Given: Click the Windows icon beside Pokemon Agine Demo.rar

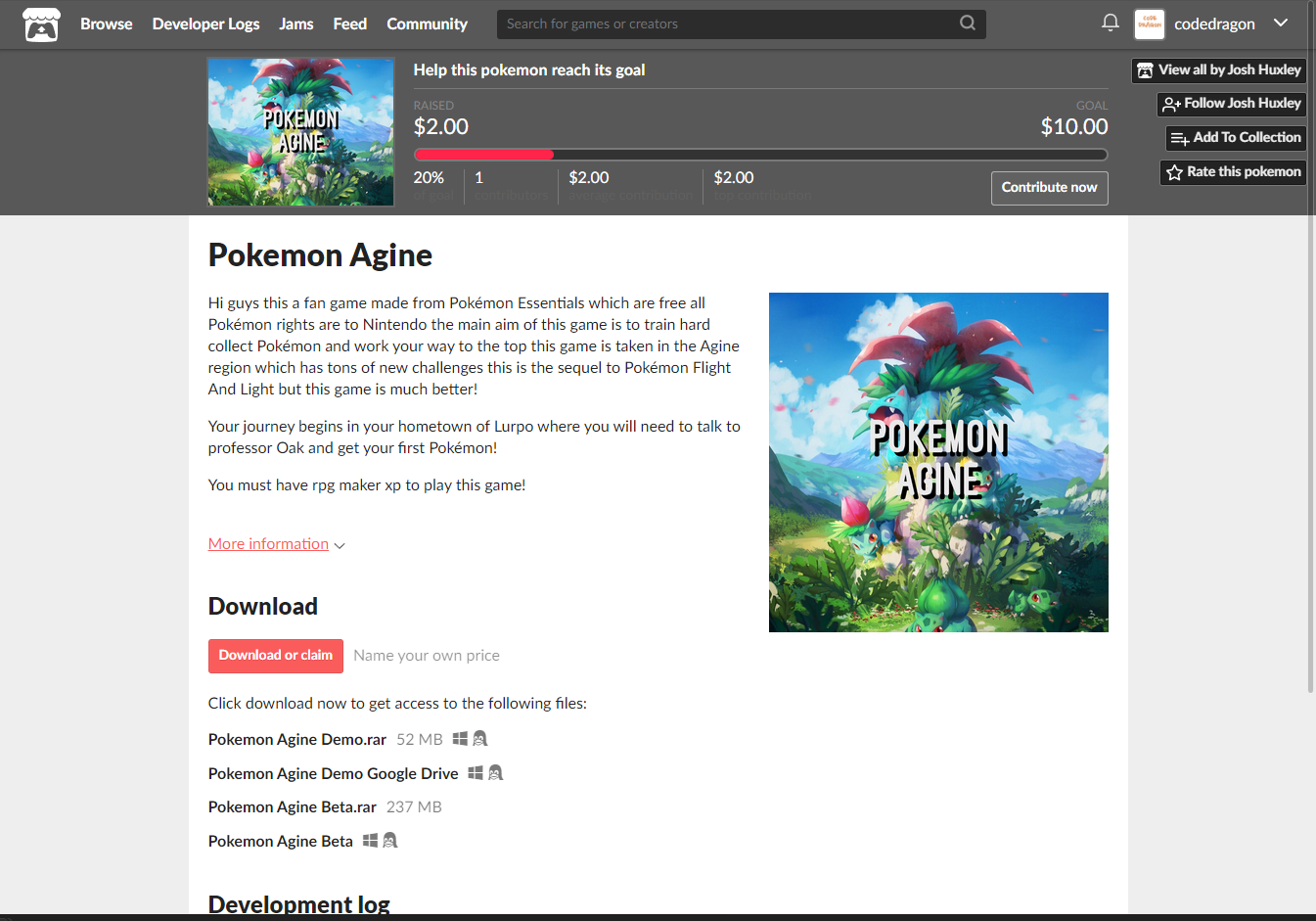Looking at the screenshot, I should tap(460, 739).
